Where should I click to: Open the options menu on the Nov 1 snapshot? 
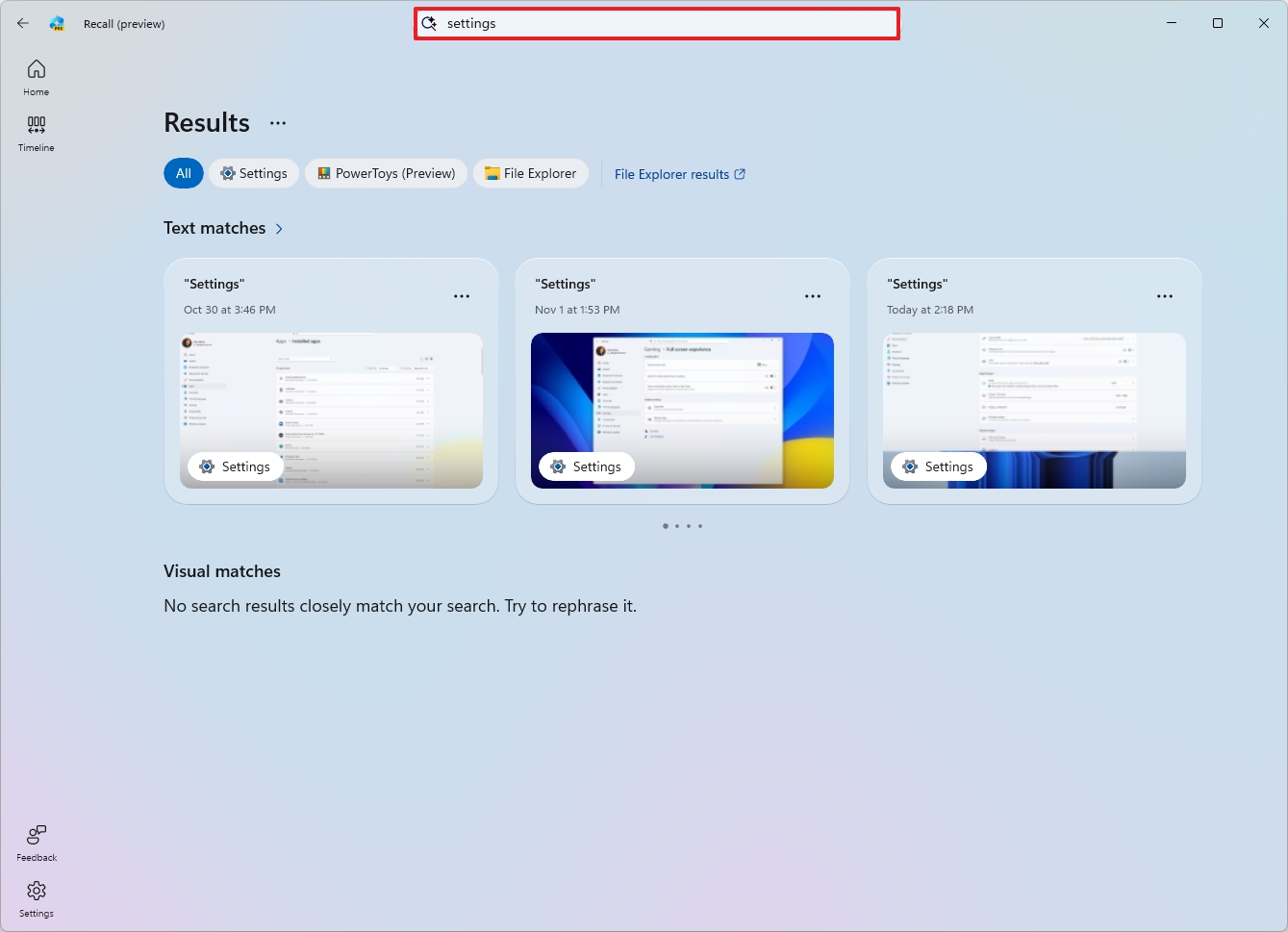pyautogui.click(x=813, y=295)
